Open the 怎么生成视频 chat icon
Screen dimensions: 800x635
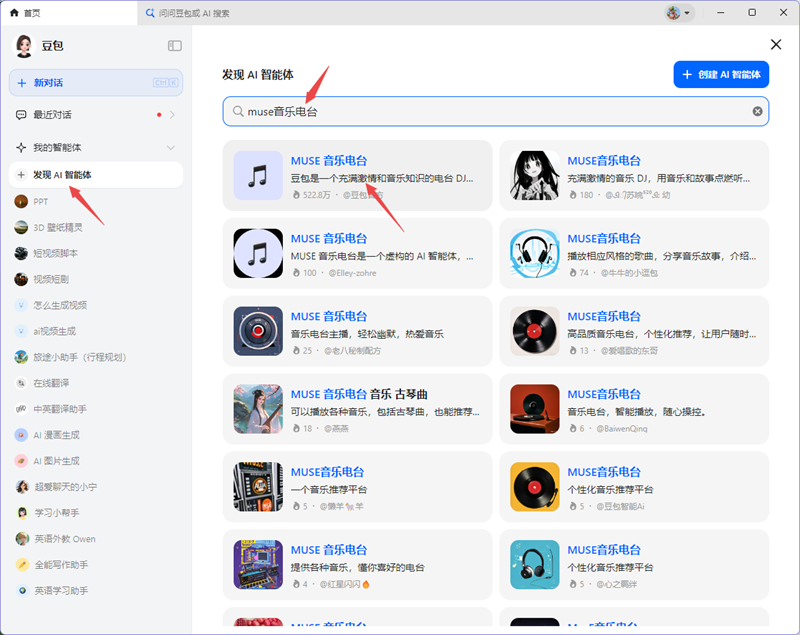pyautogui.click(x=21, y=305)
